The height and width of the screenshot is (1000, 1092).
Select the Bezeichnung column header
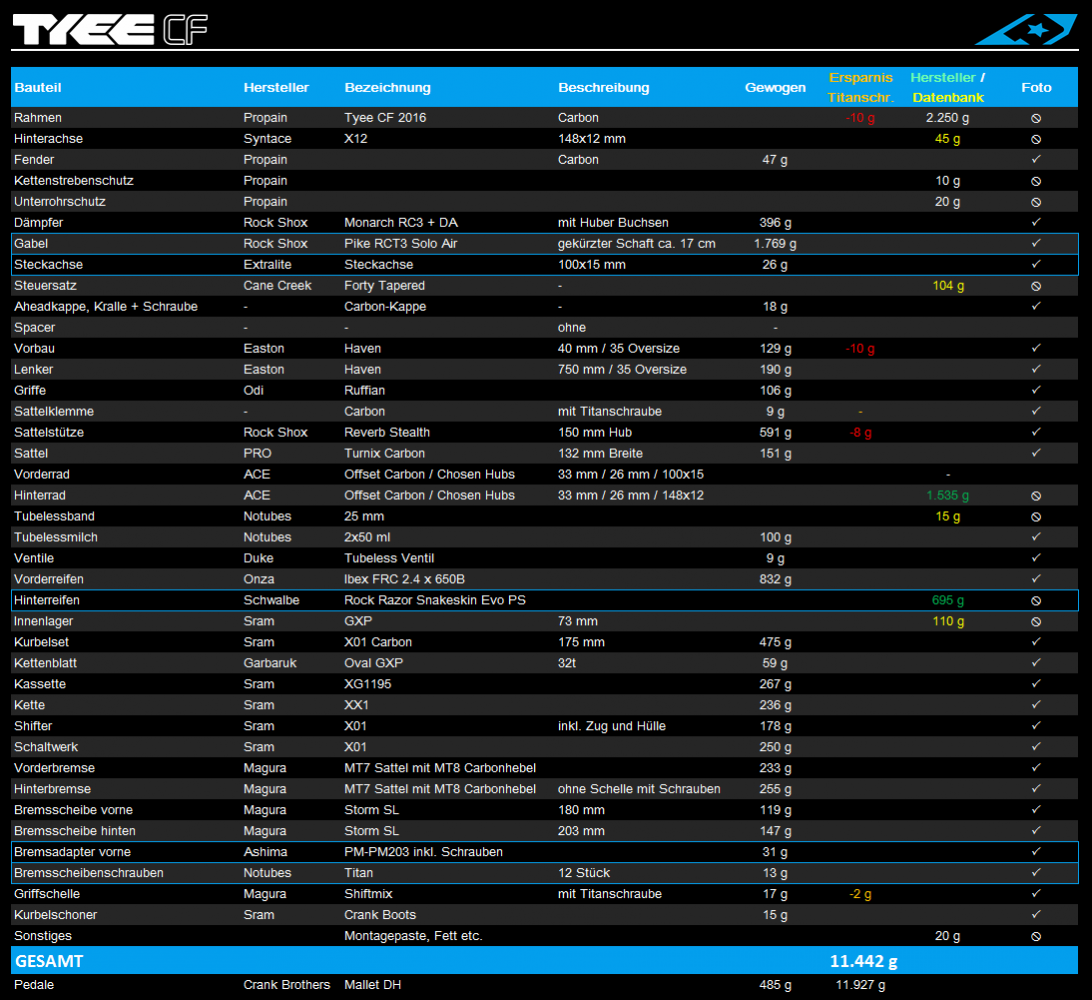387,88
